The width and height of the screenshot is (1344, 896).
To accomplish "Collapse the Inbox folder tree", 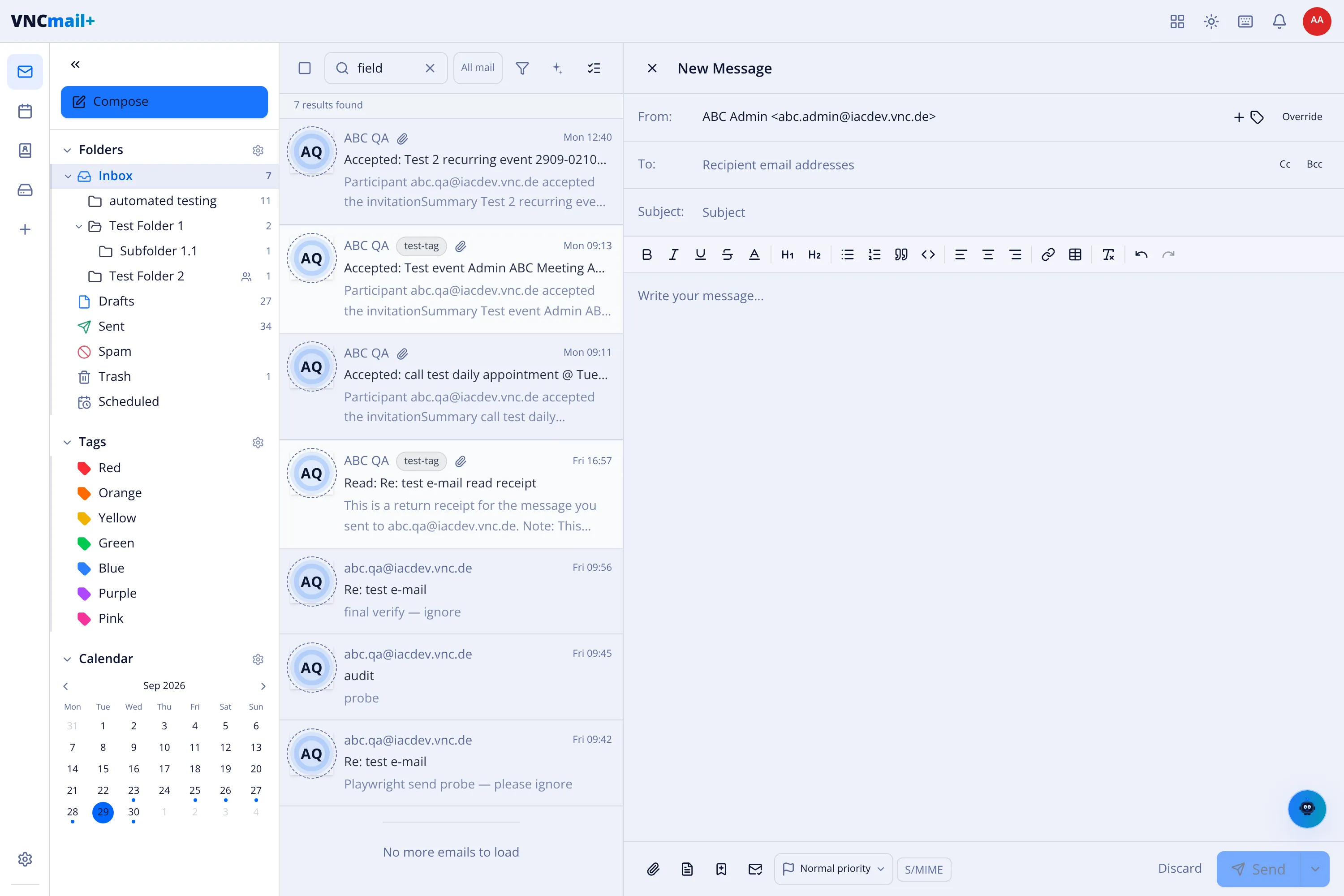I will pos(68,176).
